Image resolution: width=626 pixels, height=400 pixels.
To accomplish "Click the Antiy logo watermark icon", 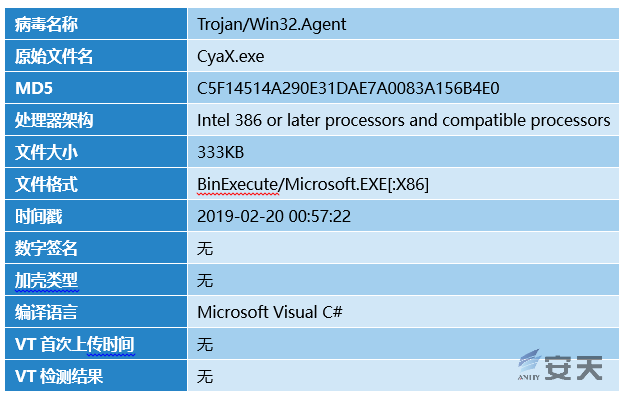I will pos(529,365).
